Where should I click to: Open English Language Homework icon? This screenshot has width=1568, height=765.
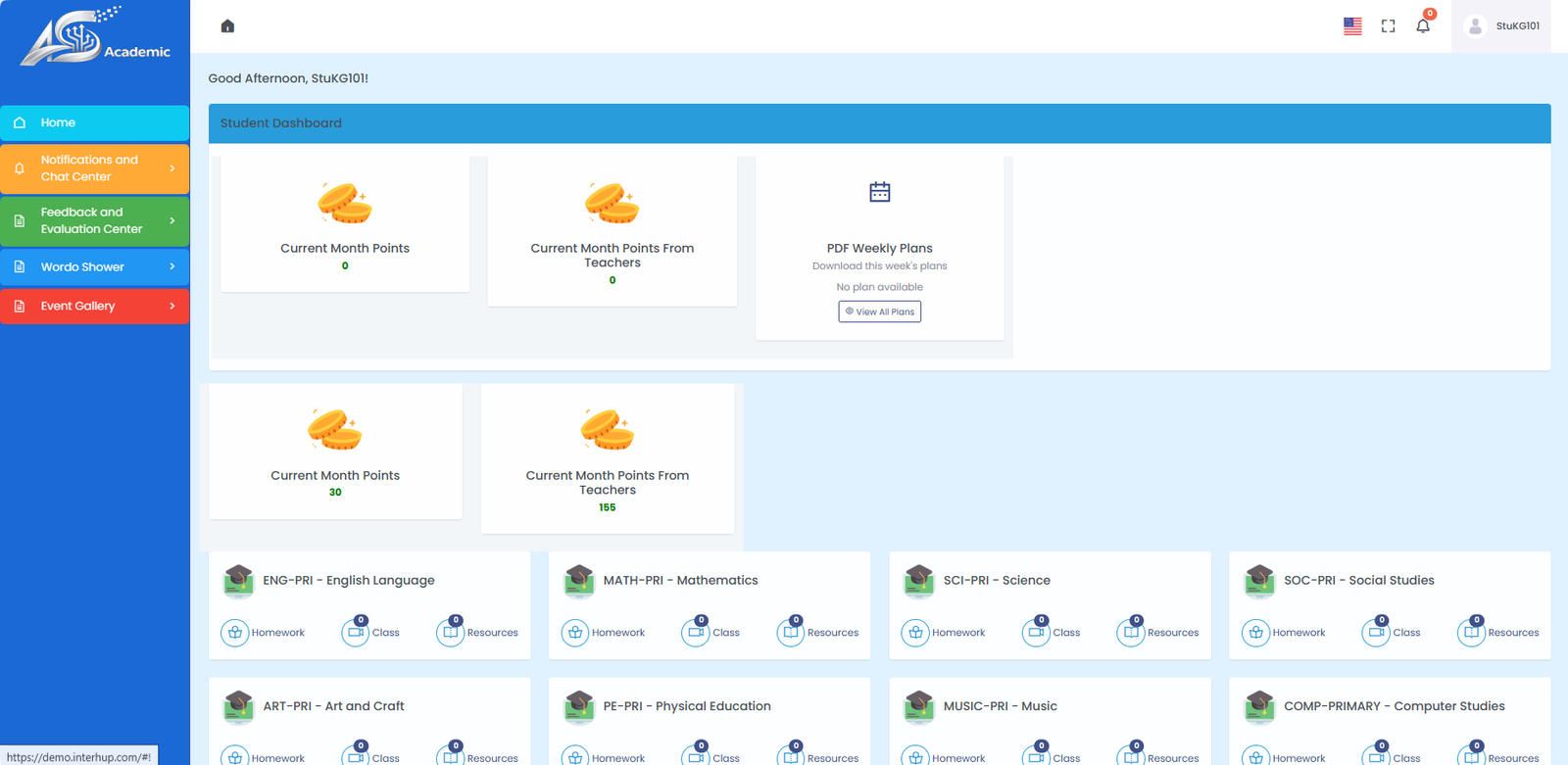point(235,633)
